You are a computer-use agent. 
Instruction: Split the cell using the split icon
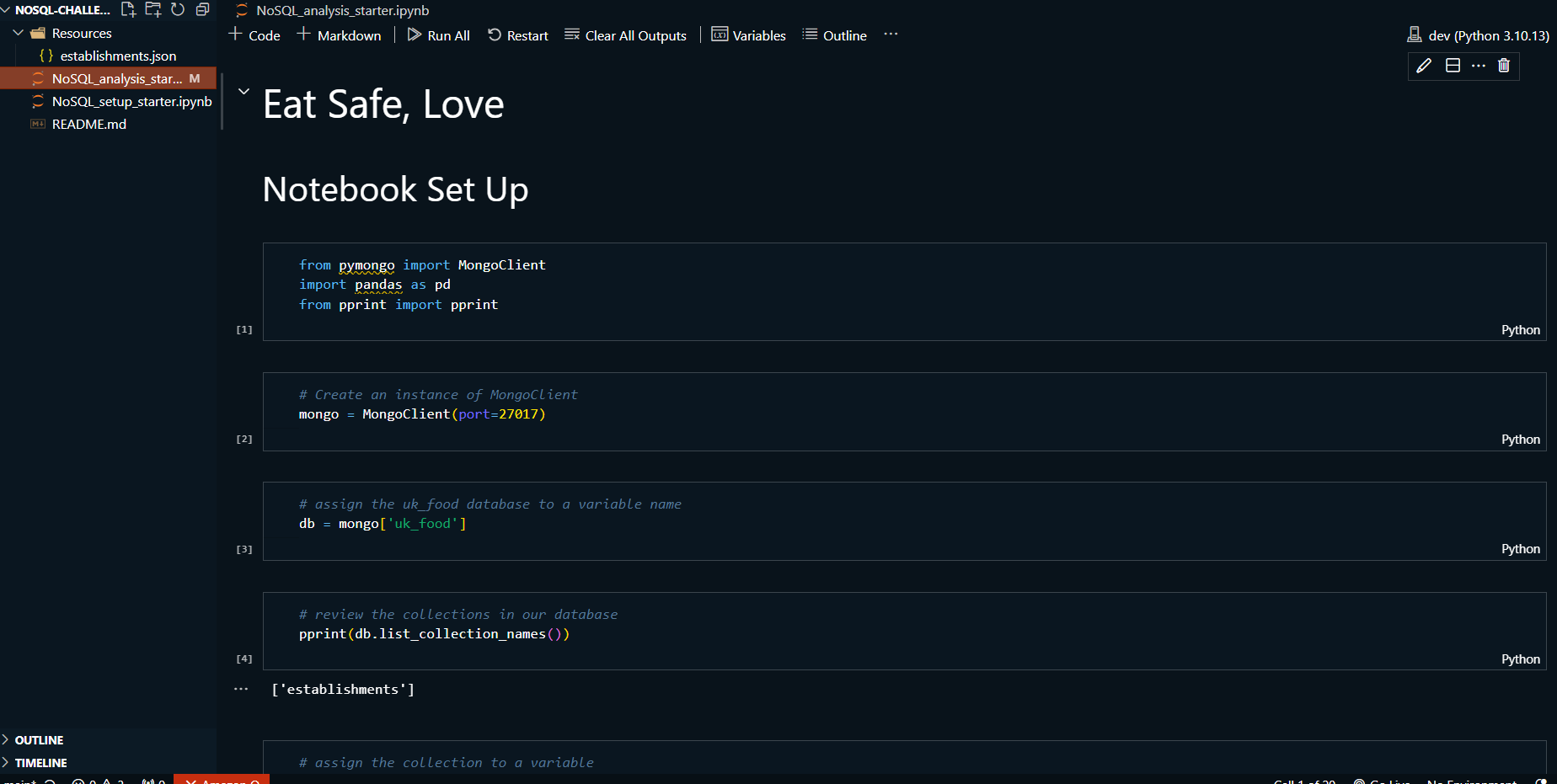(1453, 66)
